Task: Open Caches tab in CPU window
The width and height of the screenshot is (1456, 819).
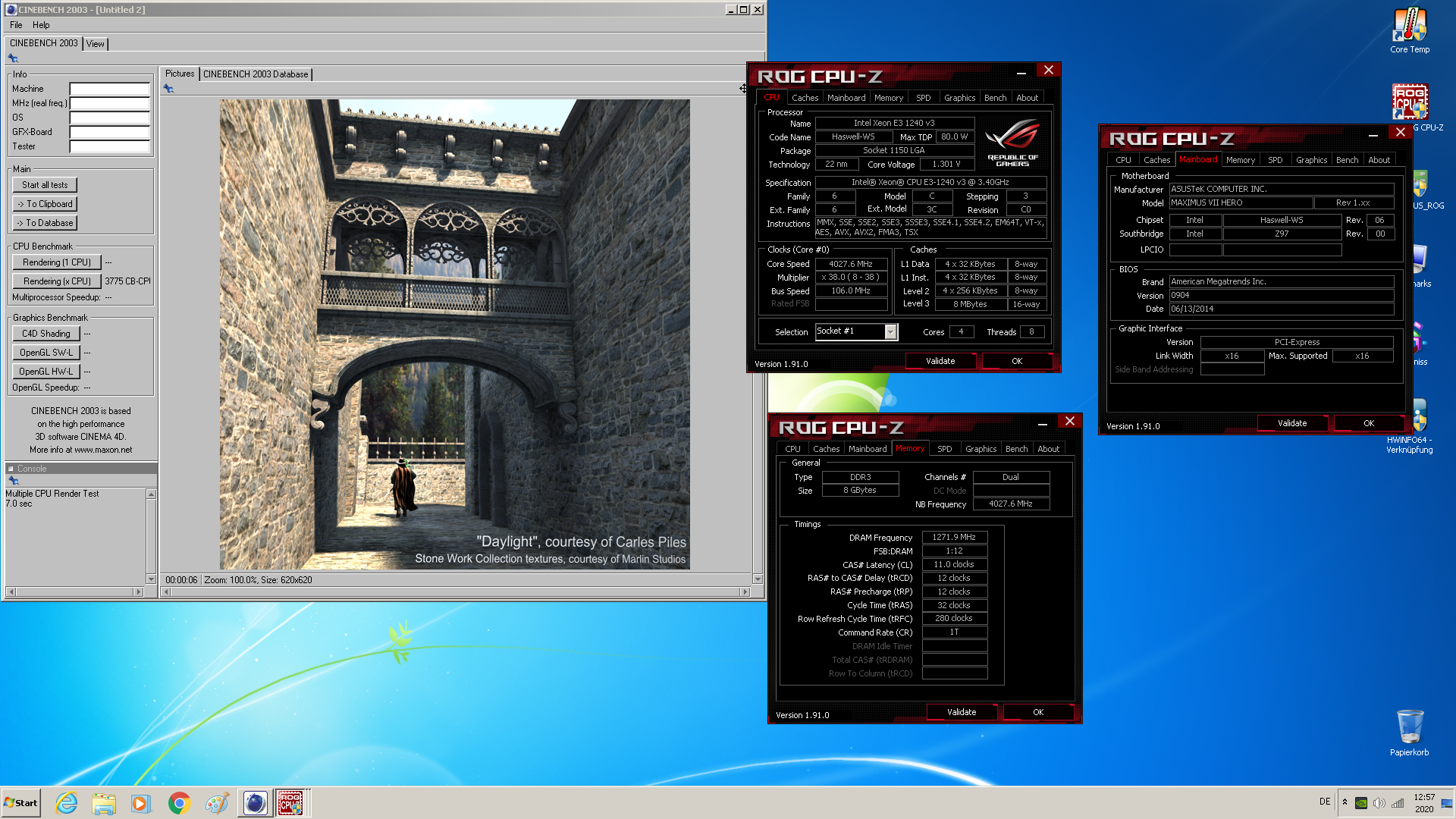Action: pyautogui.click(x=805, y=98)
